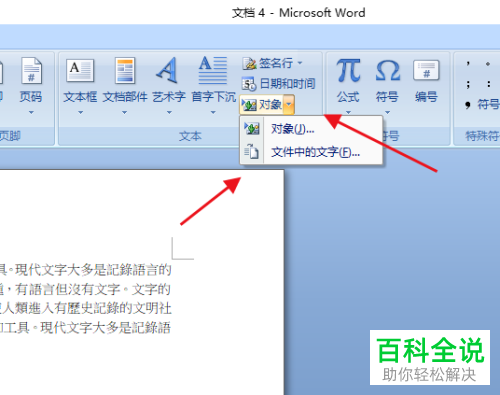Click the Object (对象) ribbon button
The height and width of the screenshot is (395, 500).
pos(262,105)
